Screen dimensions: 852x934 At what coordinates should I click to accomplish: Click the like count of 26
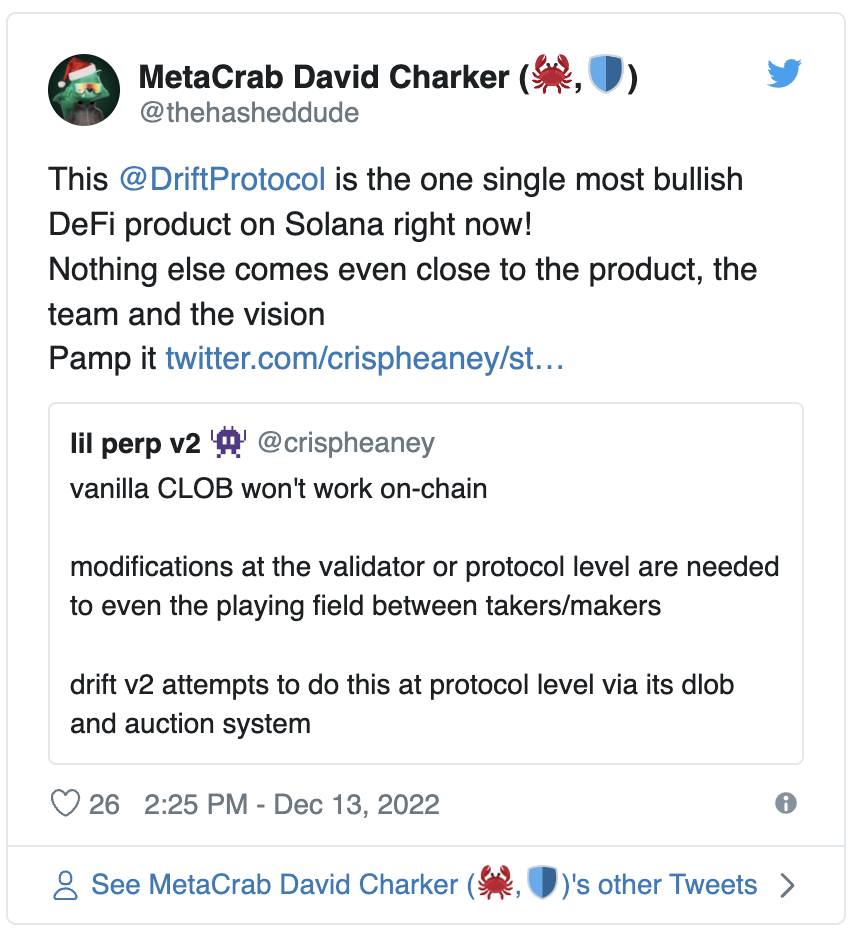(x=104, y=804)
